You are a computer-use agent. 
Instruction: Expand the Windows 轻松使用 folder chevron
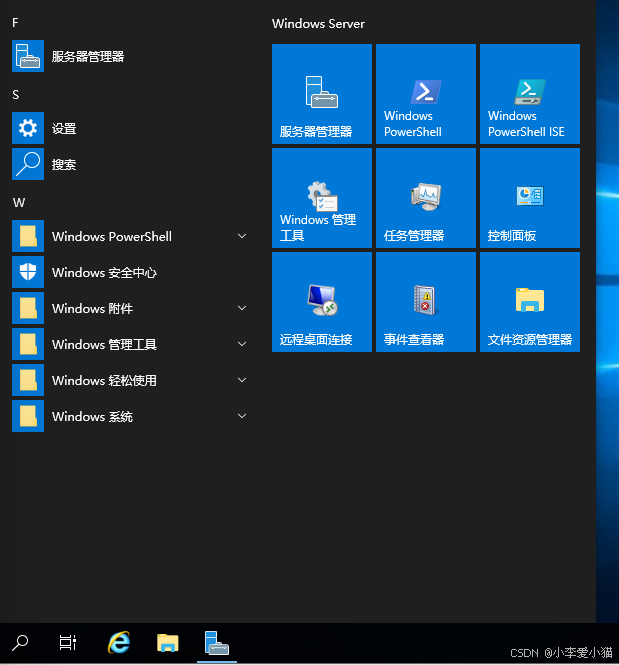pos(242,380)
